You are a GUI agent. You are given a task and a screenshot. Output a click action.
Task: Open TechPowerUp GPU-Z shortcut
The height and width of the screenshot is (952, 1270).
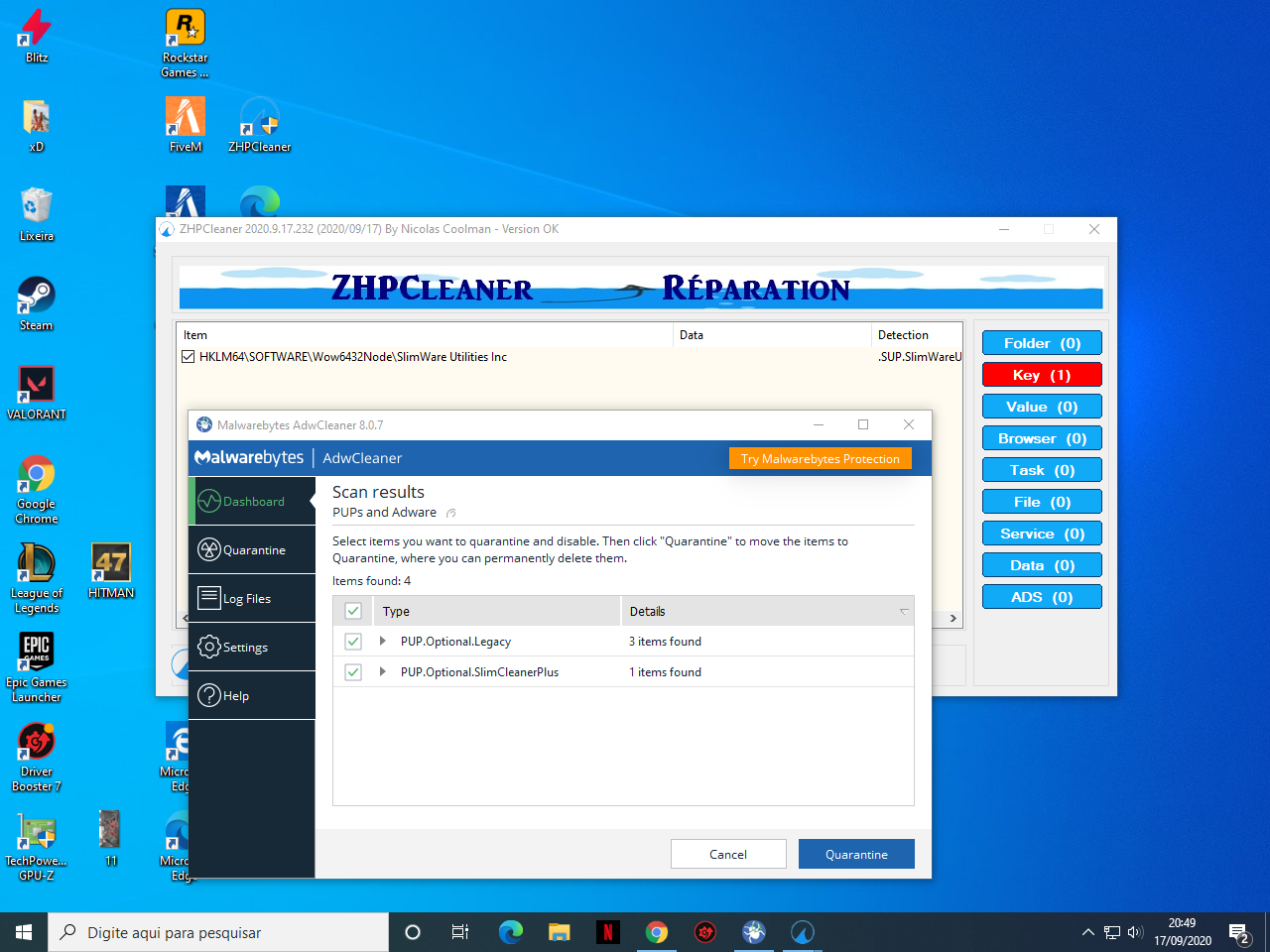tap(36, 846)
